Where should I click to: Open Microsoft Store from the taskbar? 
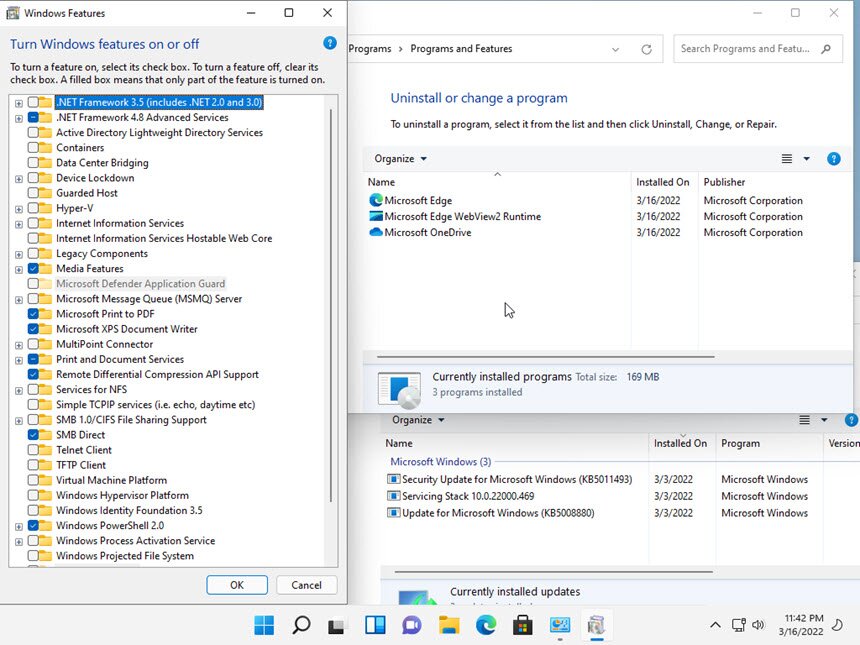522,625
